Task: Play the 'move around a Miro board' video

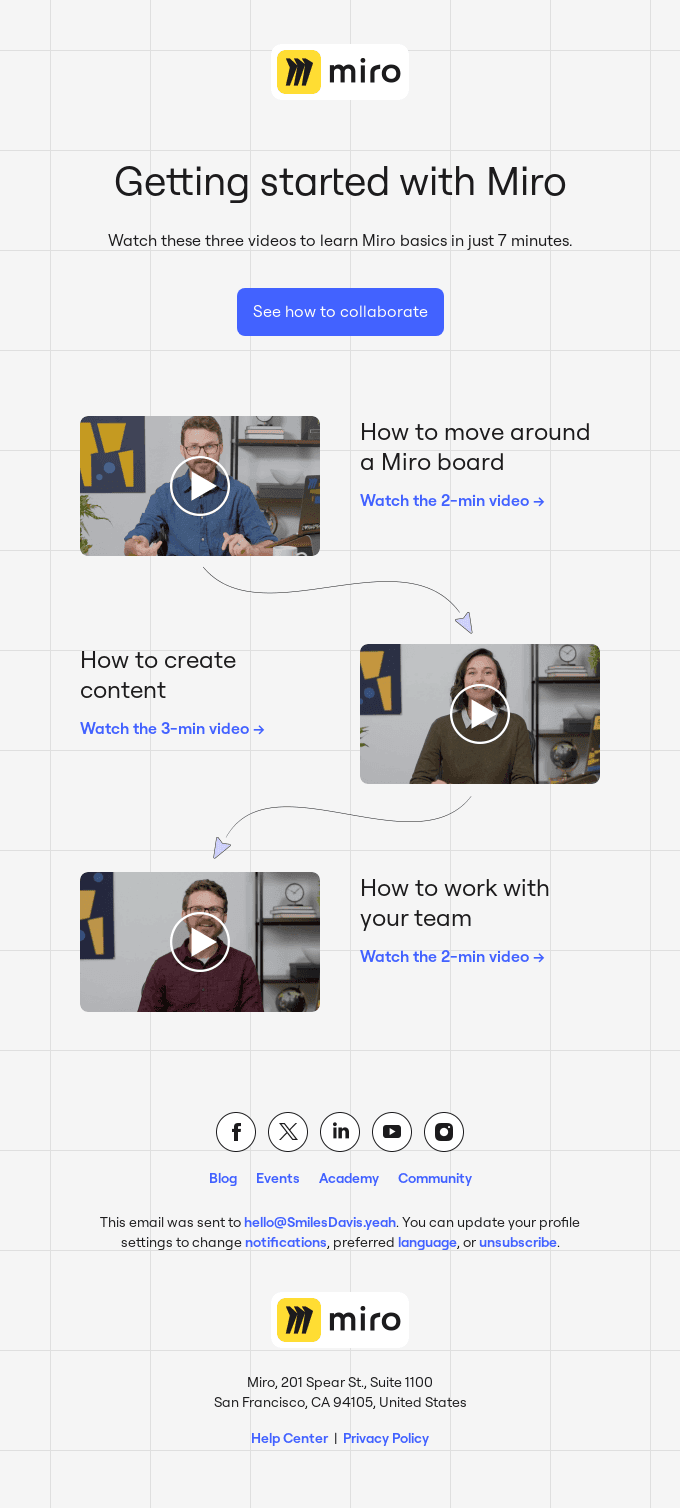Action: (200, 486)
